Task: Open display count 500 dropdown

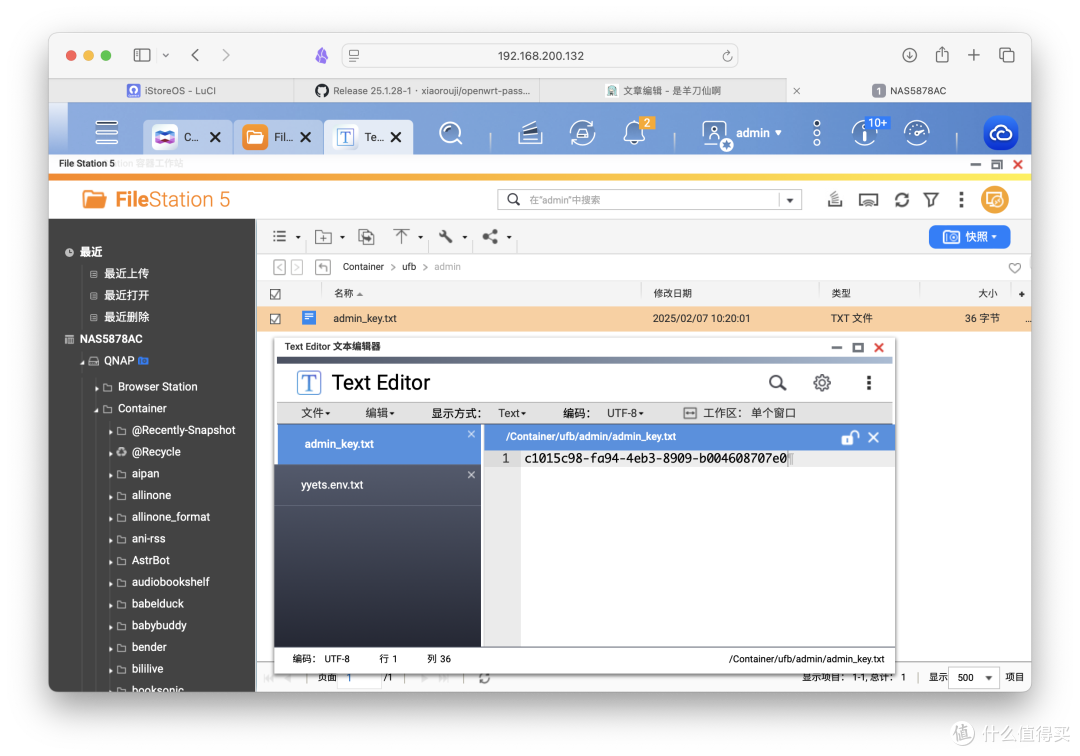Action: (973, 678)
